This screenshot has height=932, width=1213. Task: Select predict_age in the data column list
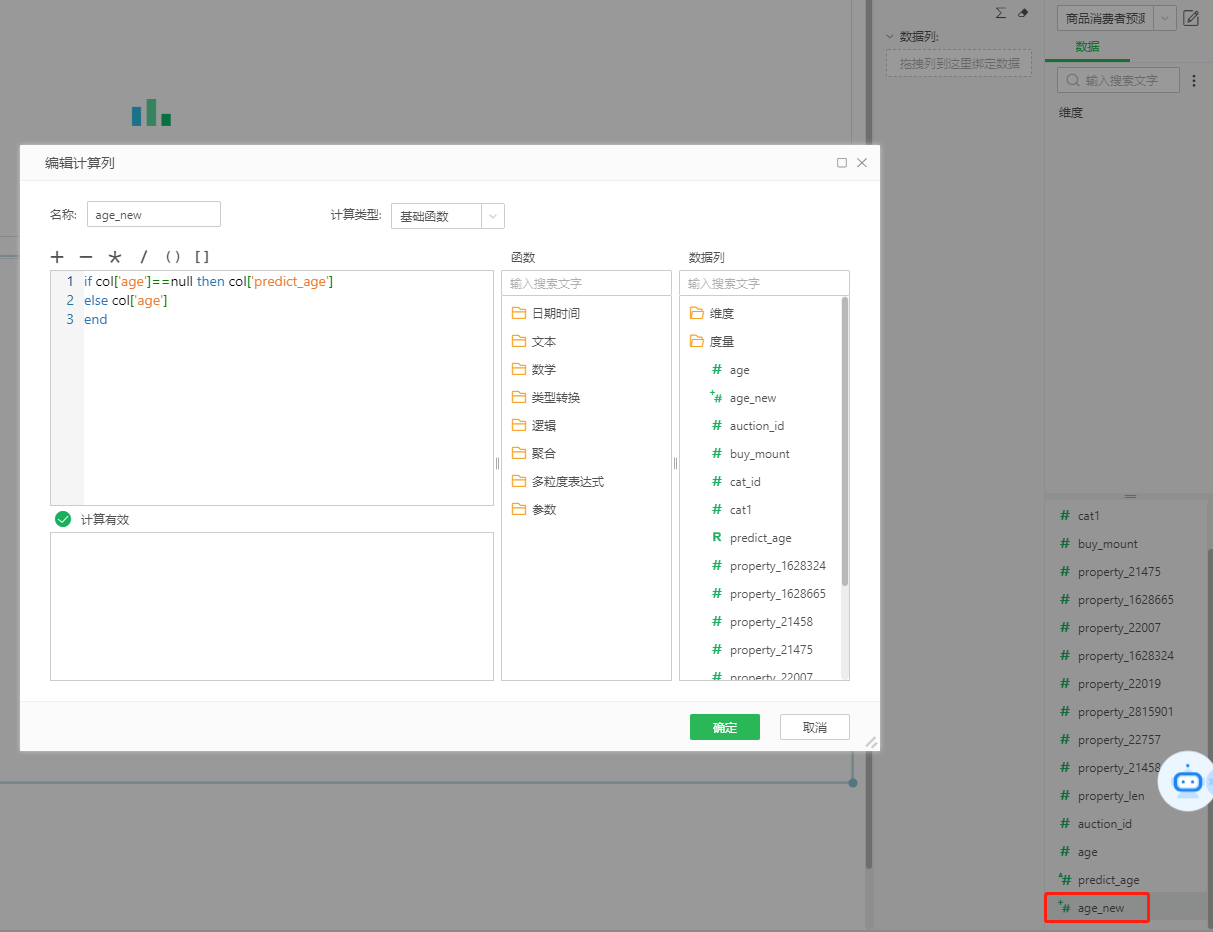tap(760, 538)
